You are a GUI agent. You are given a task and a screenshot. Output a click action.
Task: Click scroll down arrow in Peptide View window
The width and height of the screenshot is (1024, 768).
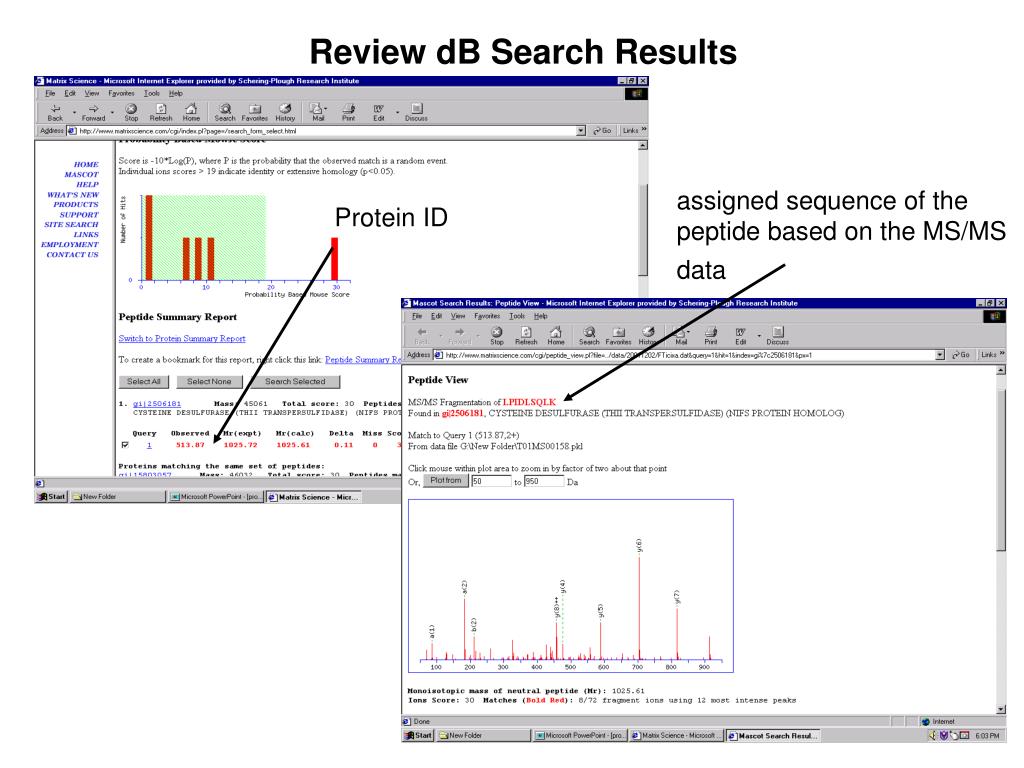coord(1001,710)
